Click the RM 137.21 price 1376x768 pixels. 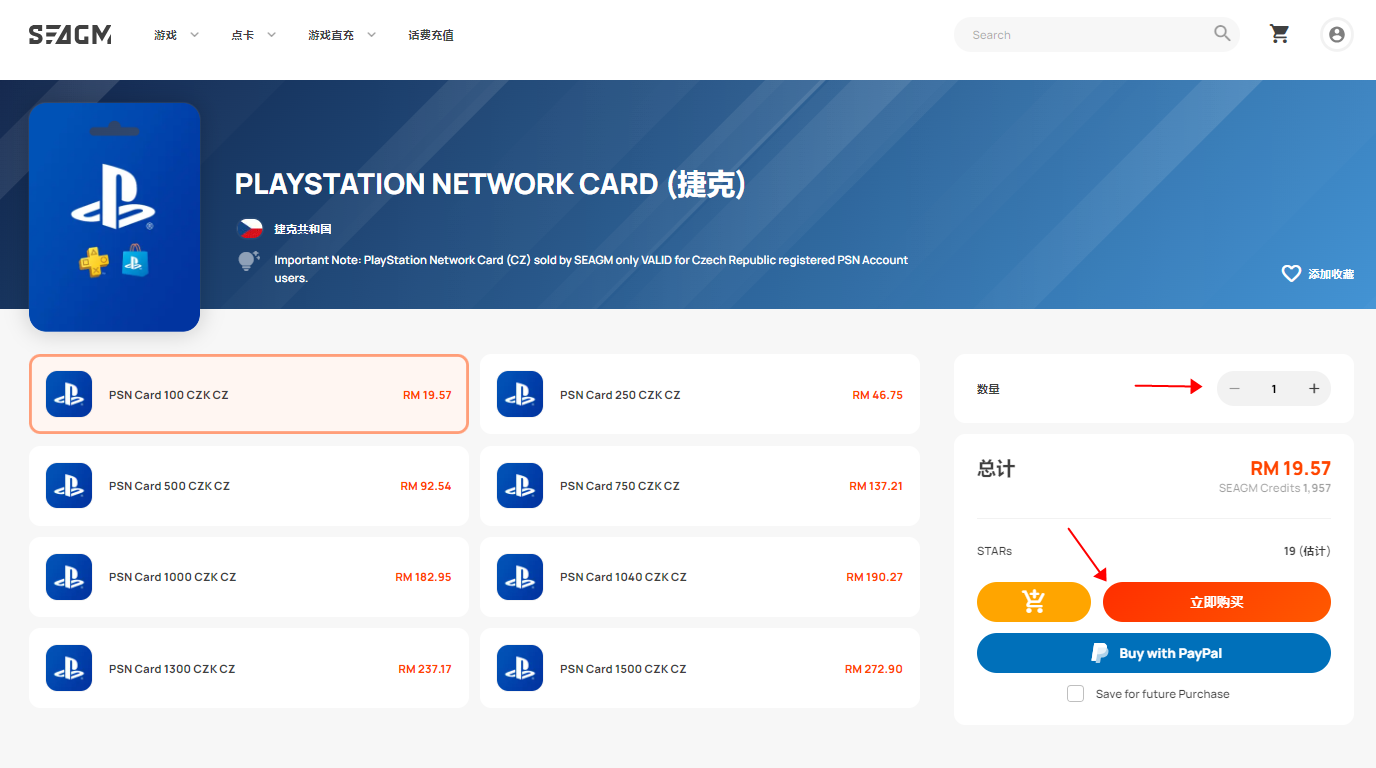click(876, 486)
